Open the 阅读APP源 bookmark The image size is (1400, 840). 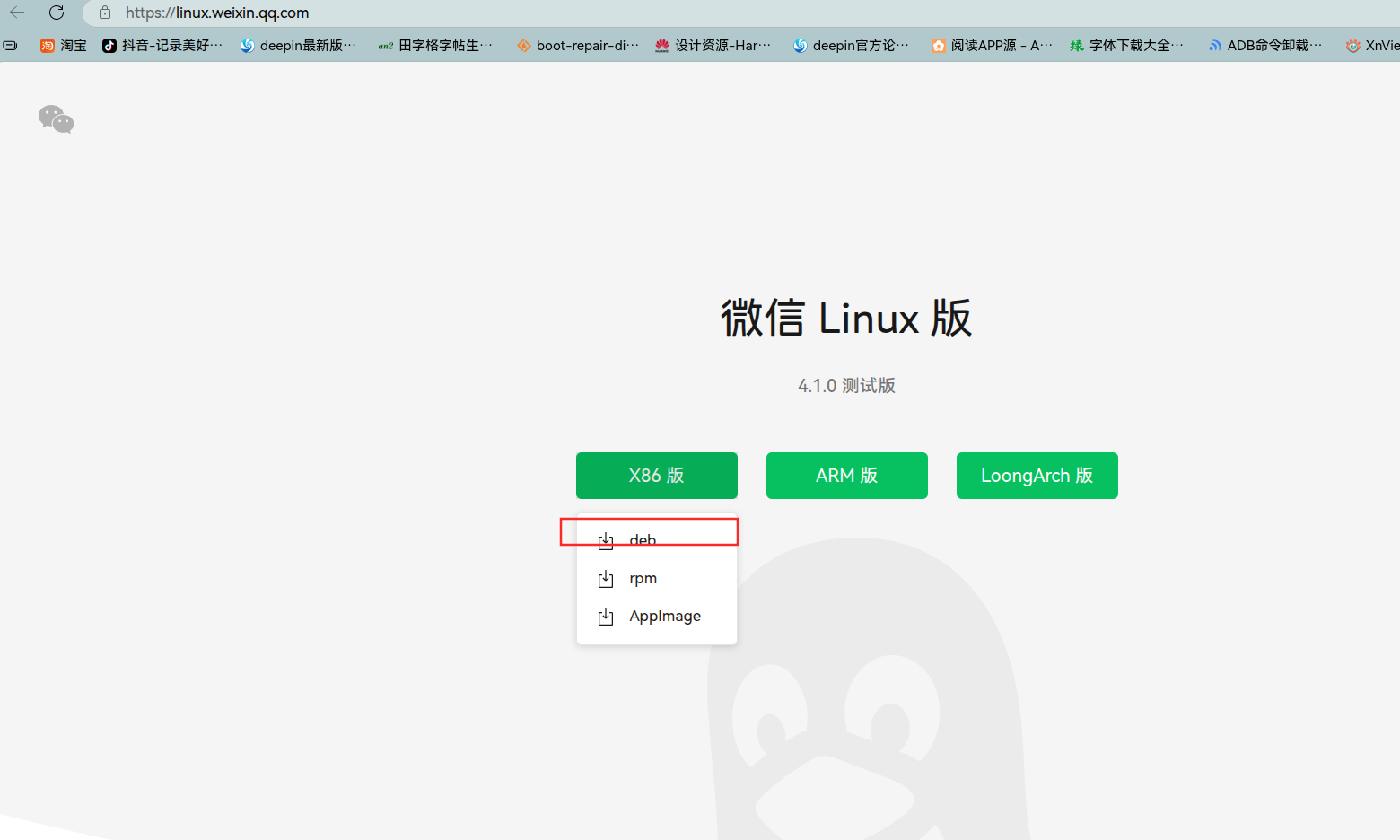tap(992, 45)
